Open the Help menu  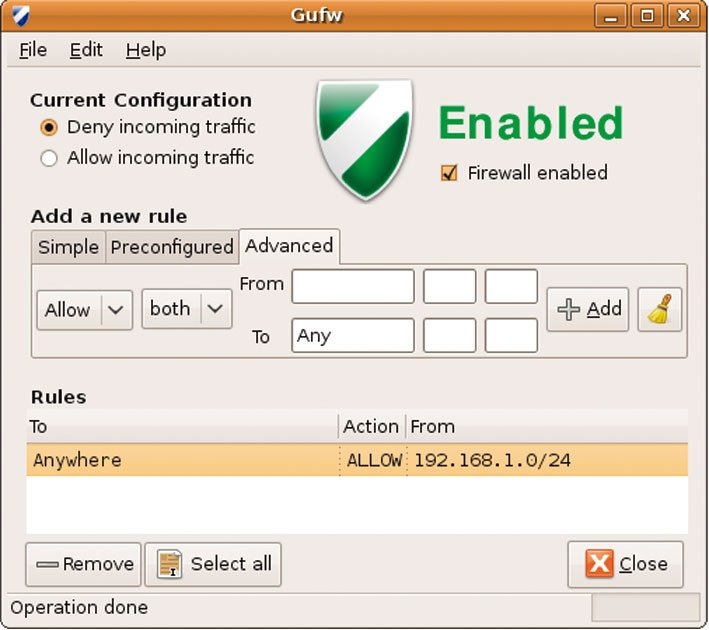point(146,50)
